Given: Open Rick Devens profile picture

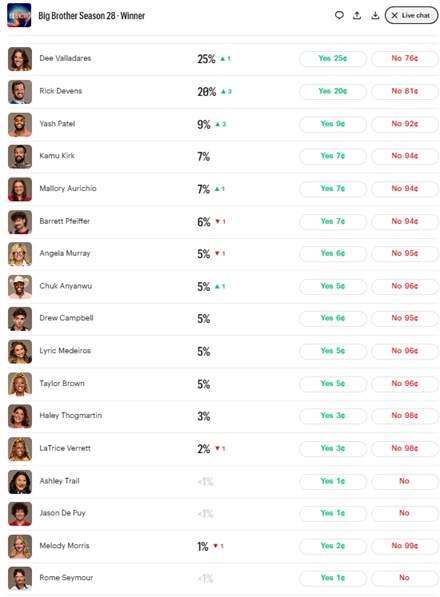Looking at the screenshot, I should pos(20,92).
